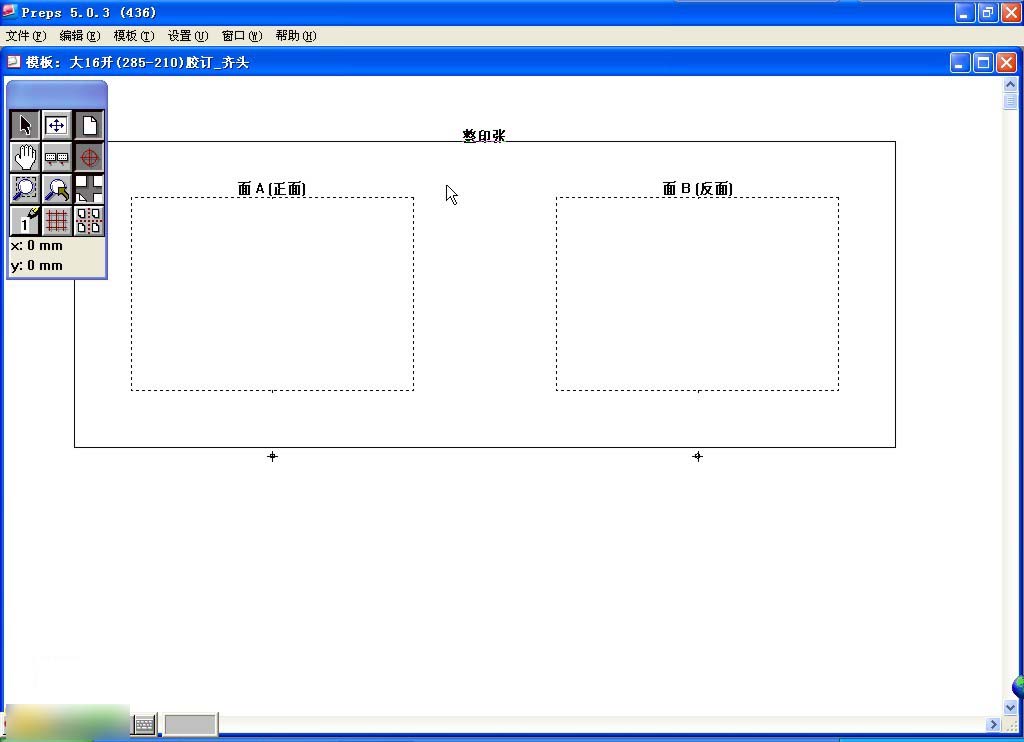Click the 整印张 sheet label
The image size is (1024, 742).
point(484,135)
